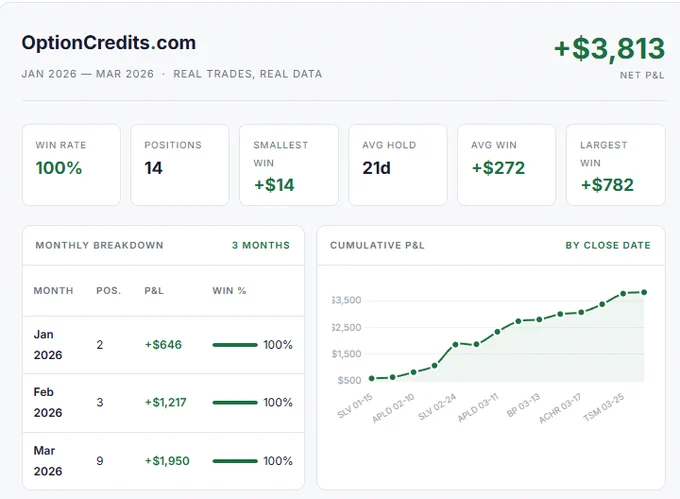The image size is (680, 499).
Task: Click the $3,500 y-axis label
Action: [347, 300]
